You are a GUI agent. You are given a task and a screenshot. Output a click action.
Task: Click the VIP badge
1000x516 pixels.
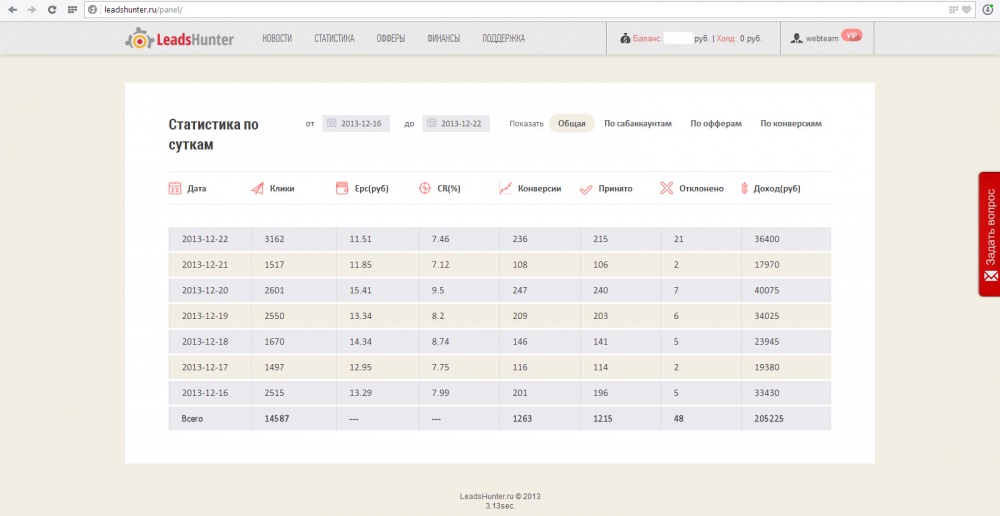click(851, 35)
